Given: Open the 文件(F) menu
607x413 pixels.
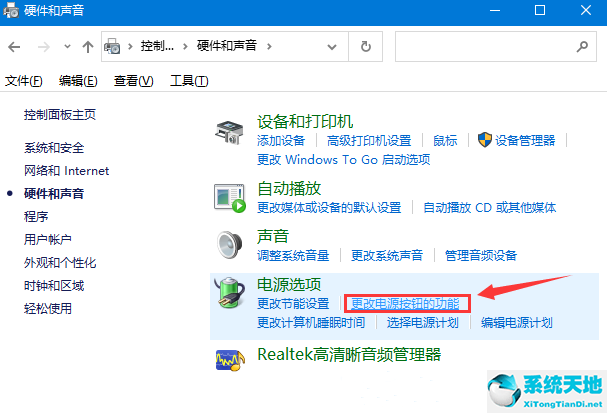Looking at the screenshot, I should point(23,81).
